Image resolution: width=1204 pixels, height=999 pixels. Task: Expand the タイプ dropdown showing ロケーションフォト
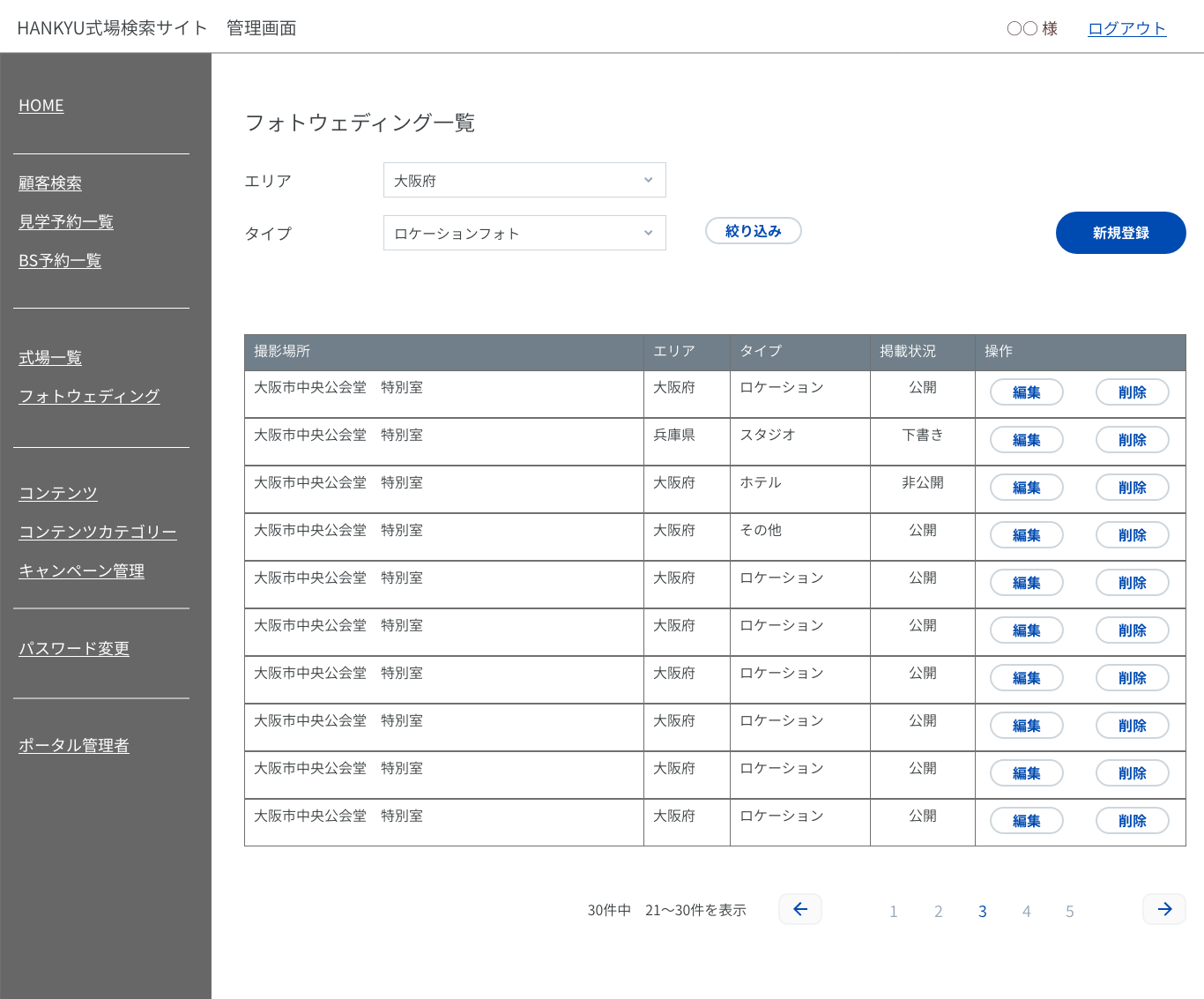point(524,233)
